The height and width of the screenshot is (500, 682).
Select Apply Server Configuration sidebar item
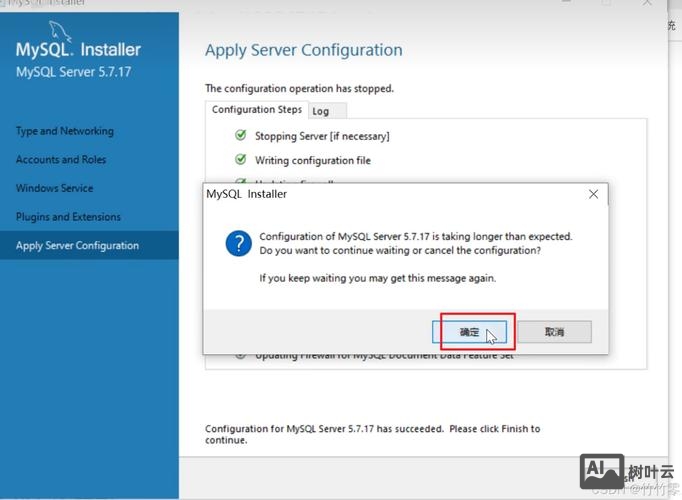(78, 246)
